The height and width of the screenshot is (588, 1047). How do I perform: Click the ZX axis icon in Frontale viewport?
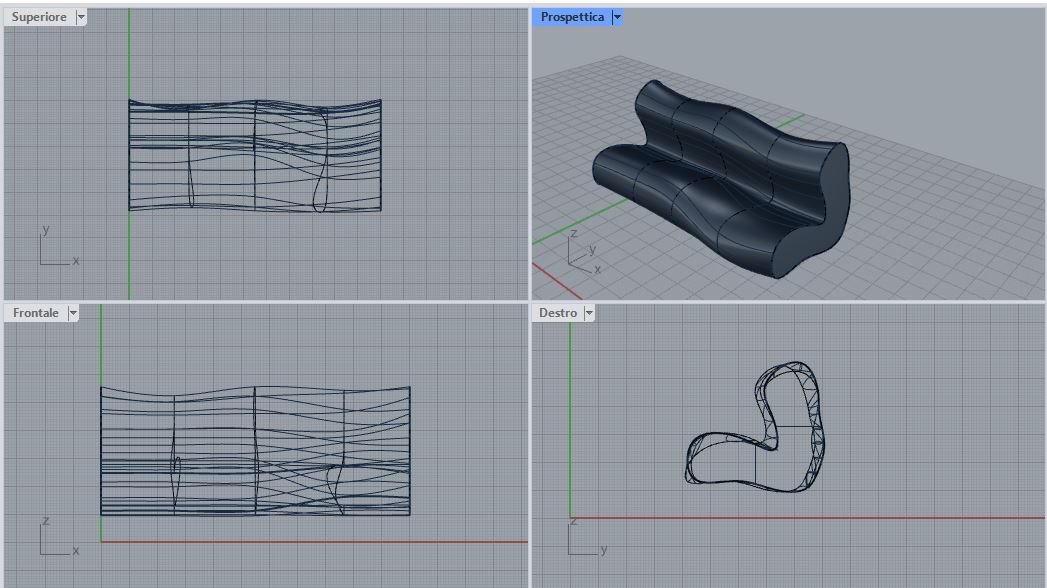(55, 538)
